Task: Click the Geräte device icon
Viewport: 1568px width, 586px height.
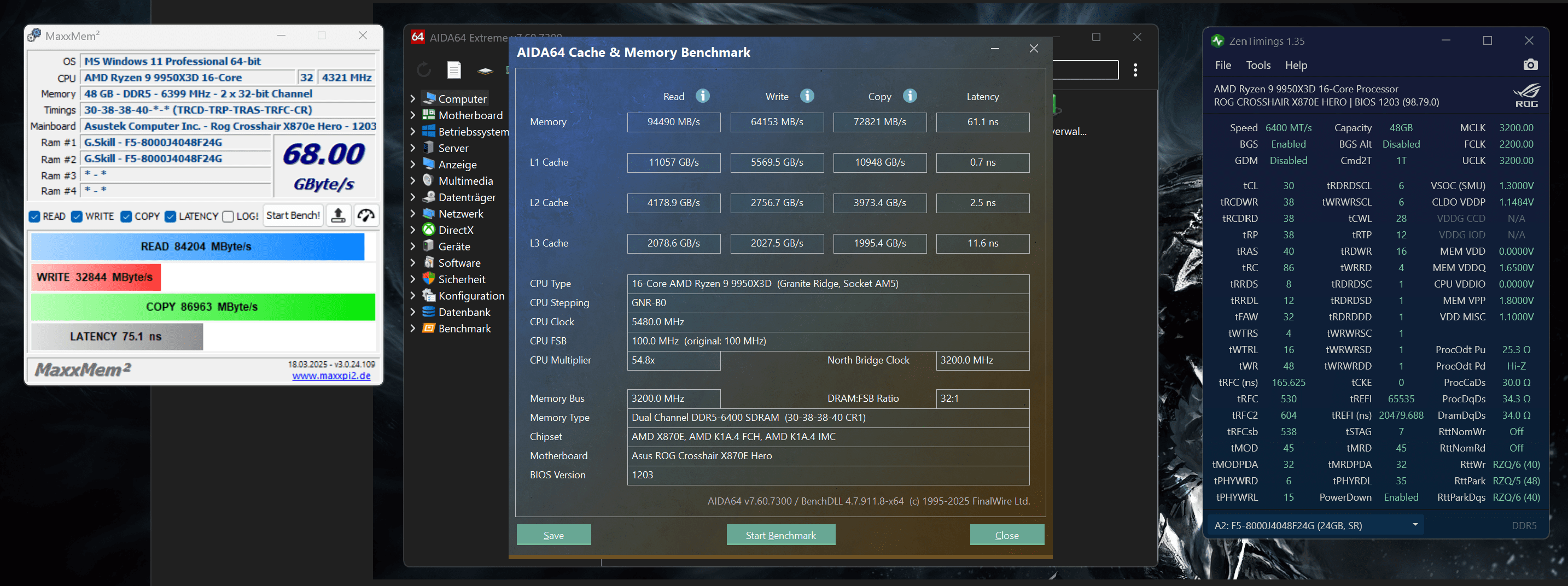Action: 429,247
